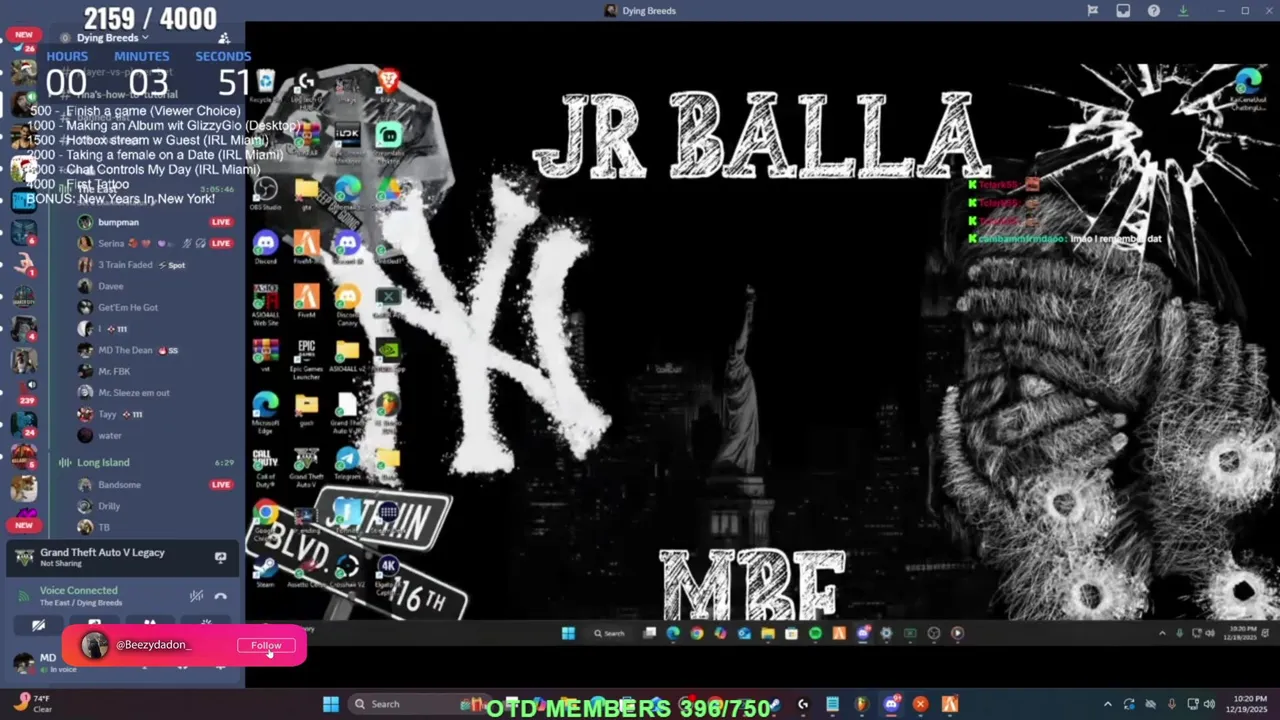Select user 'Davee' in voice channel
This screenshot has height=720, width=1280.
[155, 286]
